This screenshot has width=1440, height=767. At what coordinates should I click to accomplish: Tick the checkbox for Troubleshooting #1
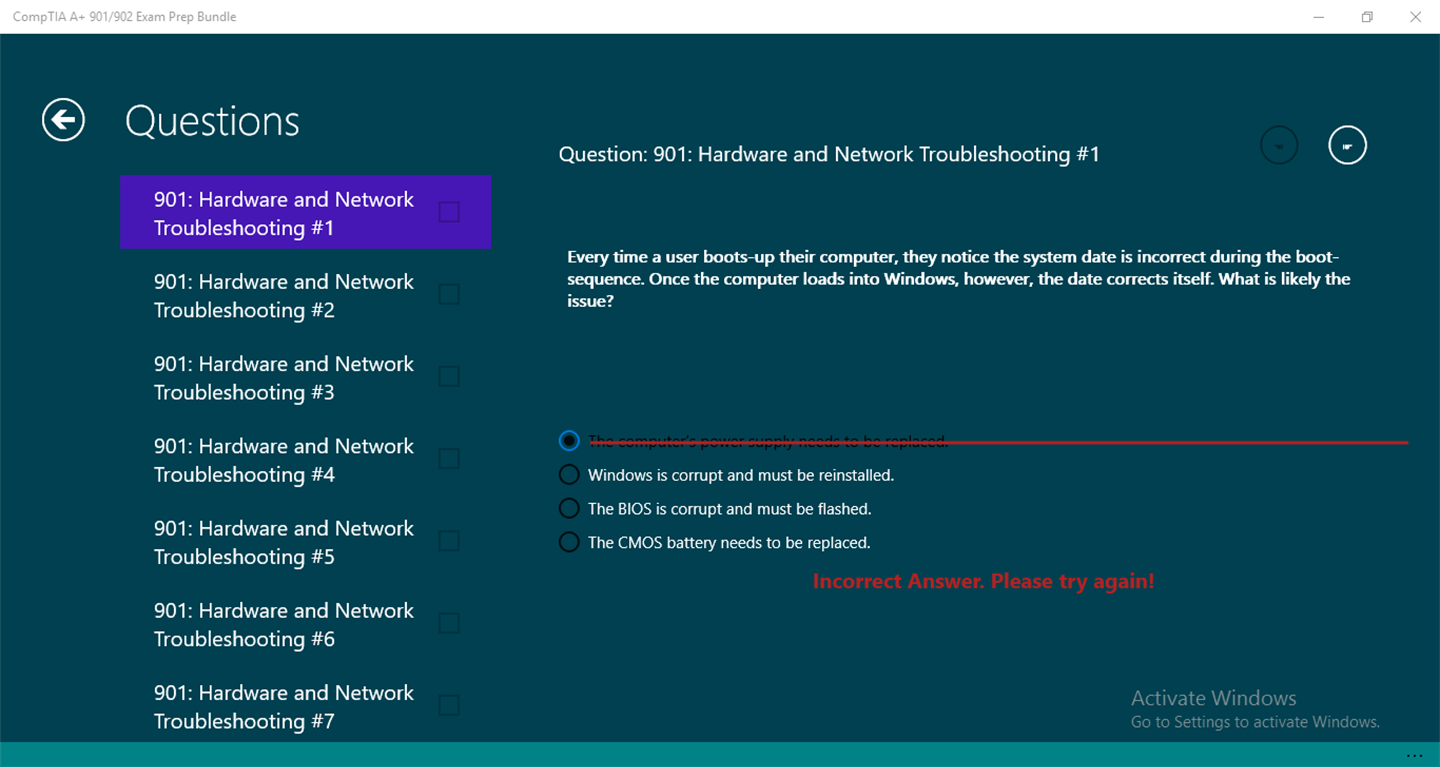click(449, 212)
